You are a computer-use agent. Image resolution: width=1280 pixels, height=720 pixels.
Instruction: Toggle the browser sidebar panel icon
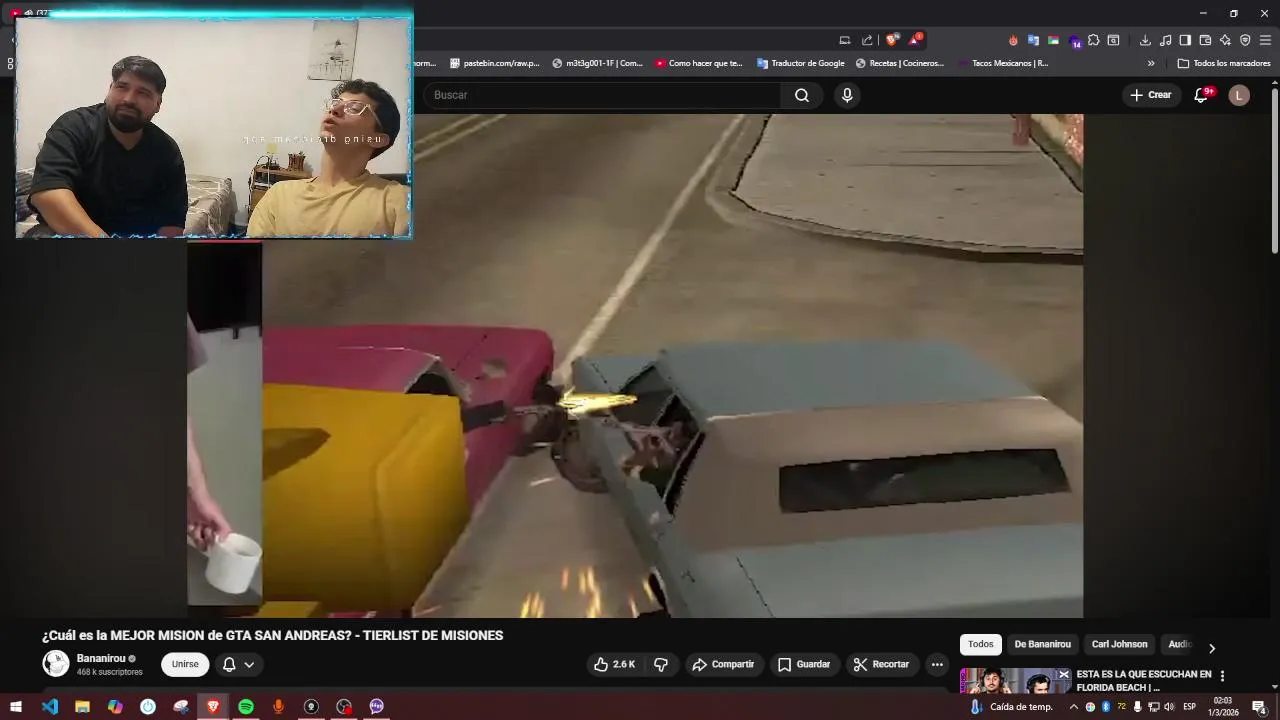[1185, 40]
